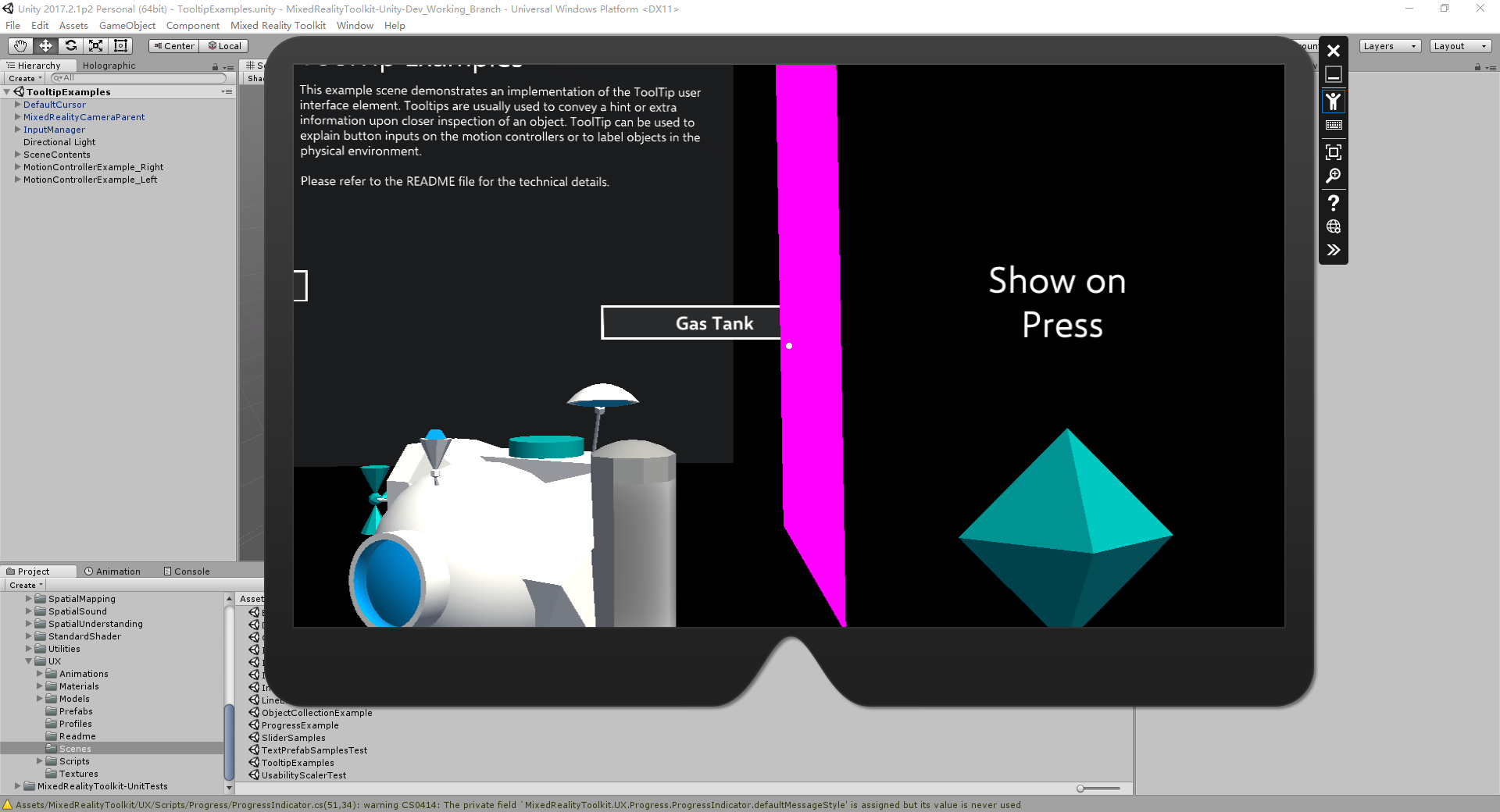Switch handle orientation with the Local button
Image resolution: width=1500 pixels, height=812 pixels.
point(224,45)
